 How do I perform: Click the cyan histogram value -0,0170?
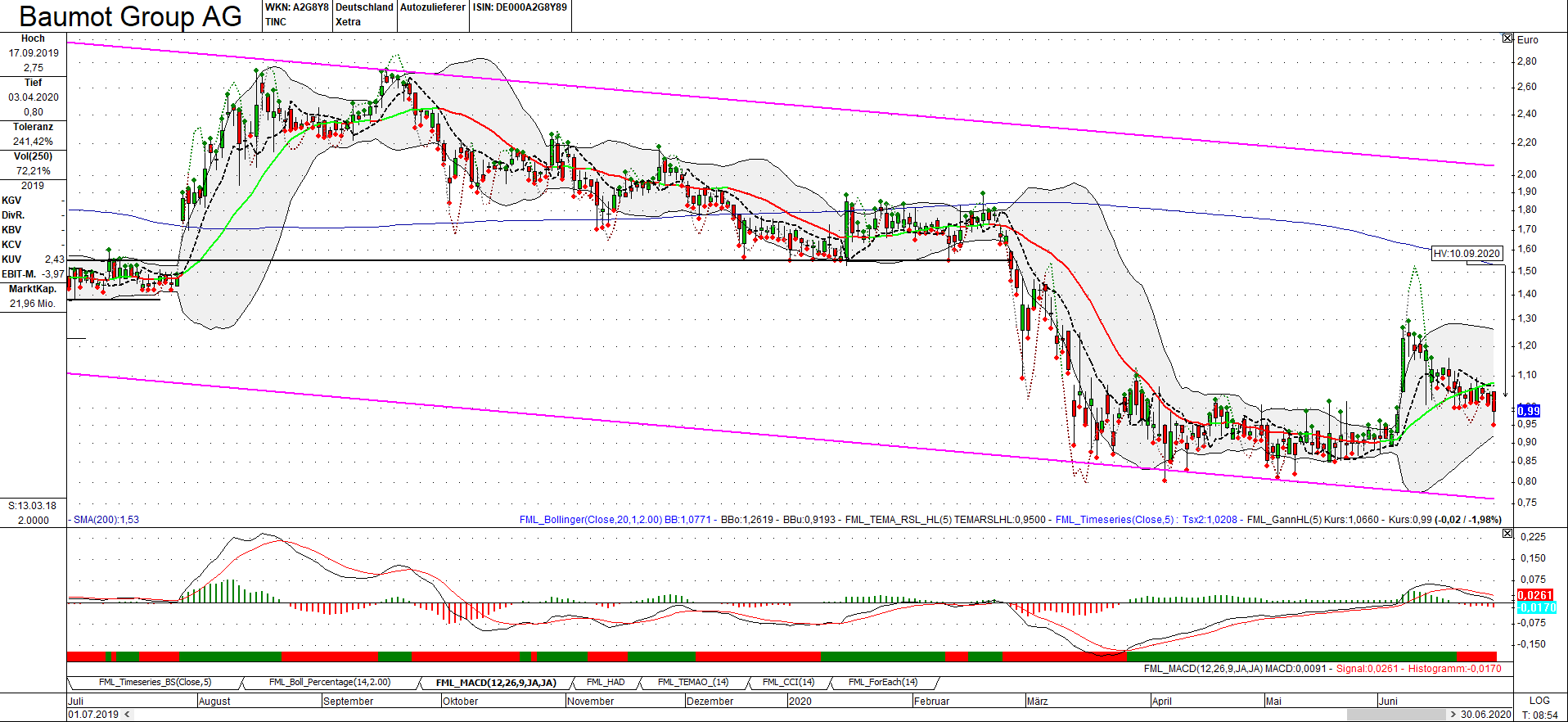(x=1537, y=607)
